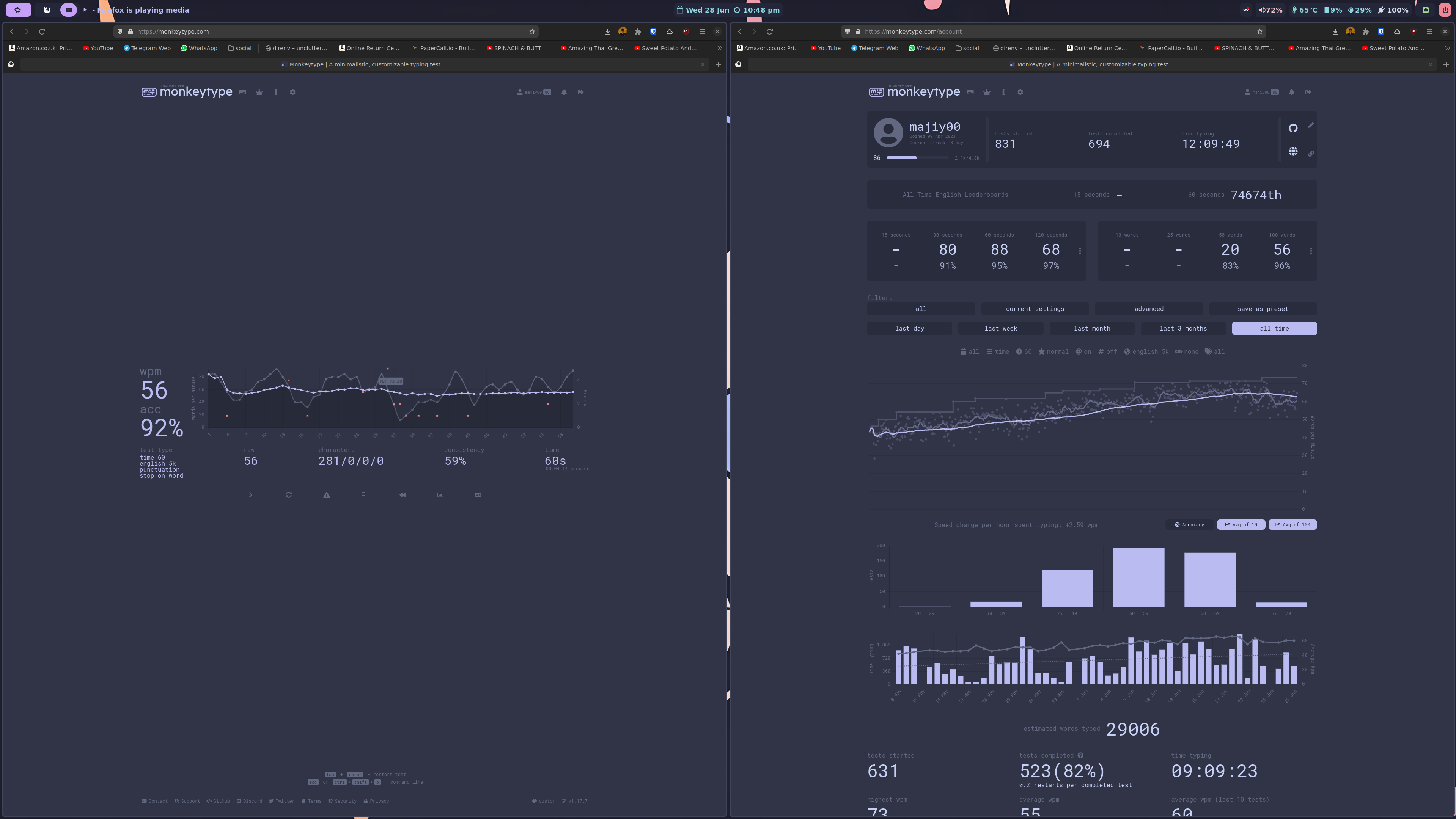Bookmark star in left address bar
1456x819 pixels.
532,31
